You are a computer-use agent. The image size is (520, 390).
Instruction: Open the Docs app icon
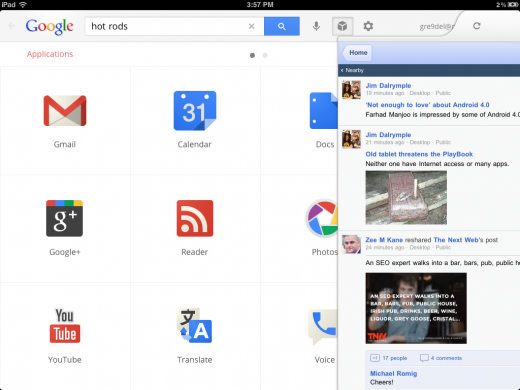coord(323,111)
